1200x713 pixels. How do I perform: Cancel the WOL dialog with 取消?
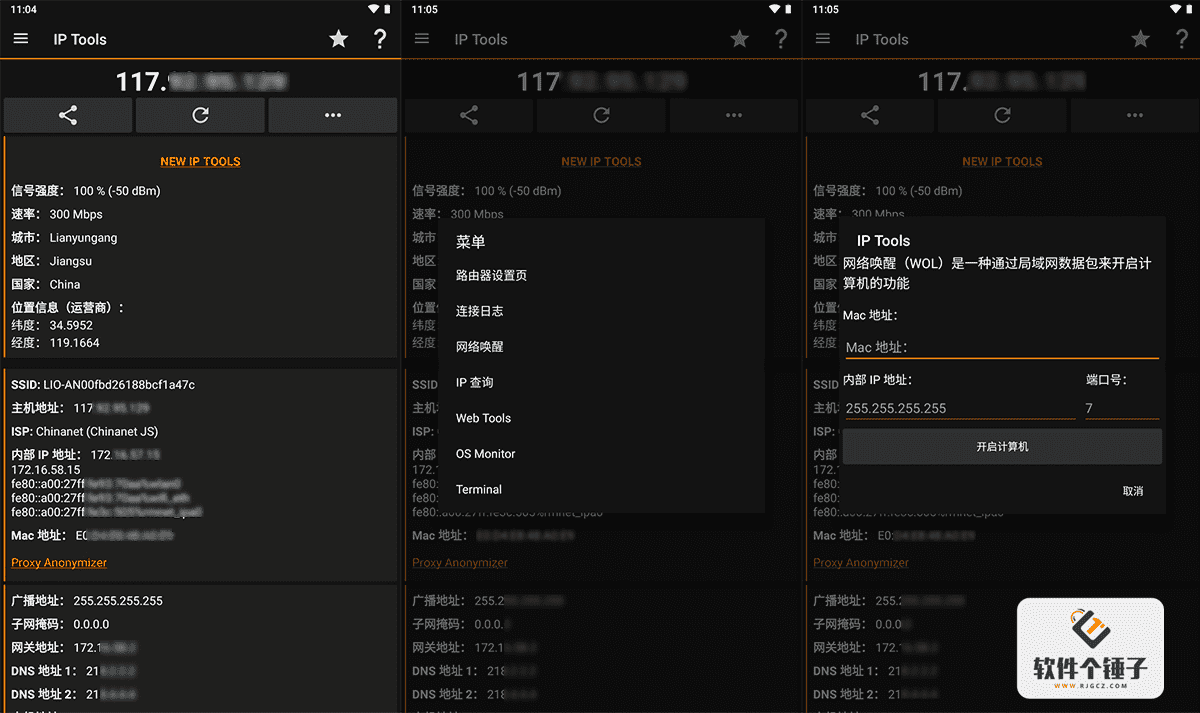click(x=1133, y=491)
